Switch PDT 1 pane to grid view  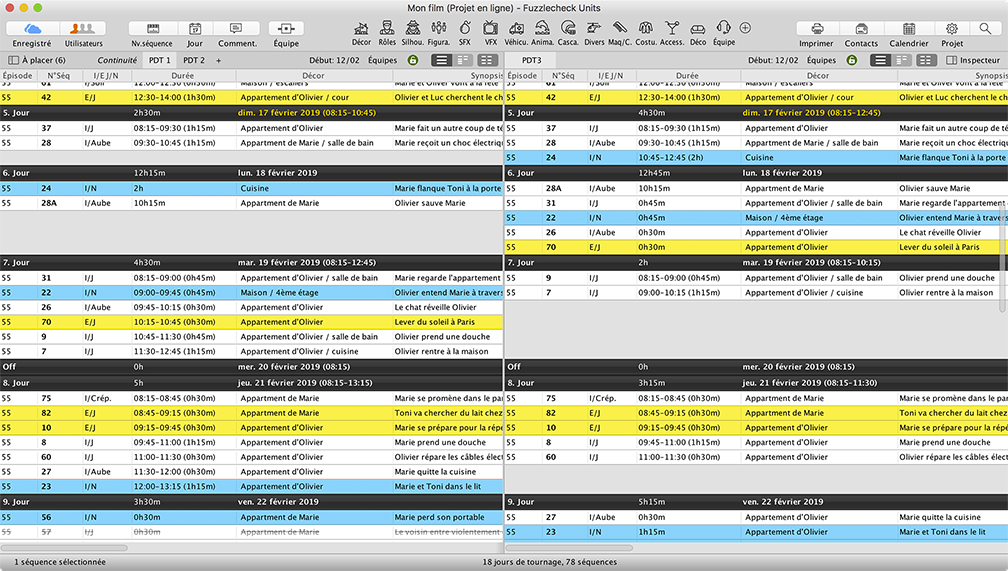487,60
